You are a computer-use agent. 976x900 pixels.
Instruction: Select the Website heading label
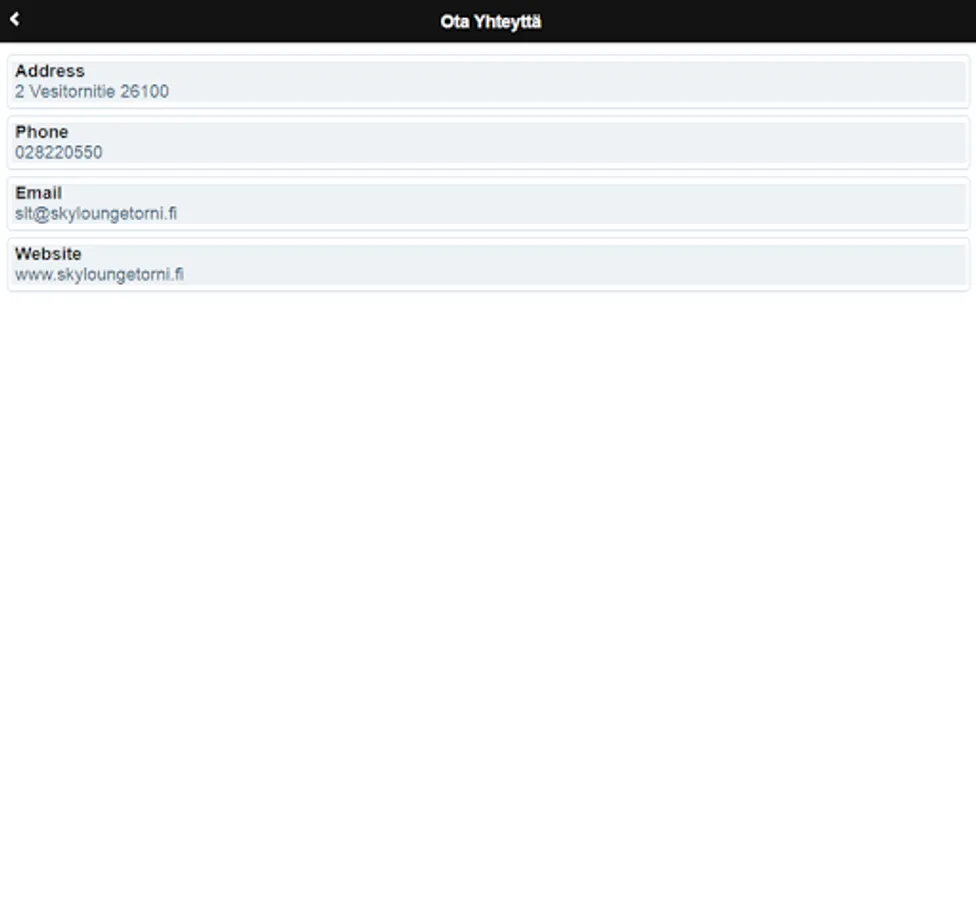49,254
